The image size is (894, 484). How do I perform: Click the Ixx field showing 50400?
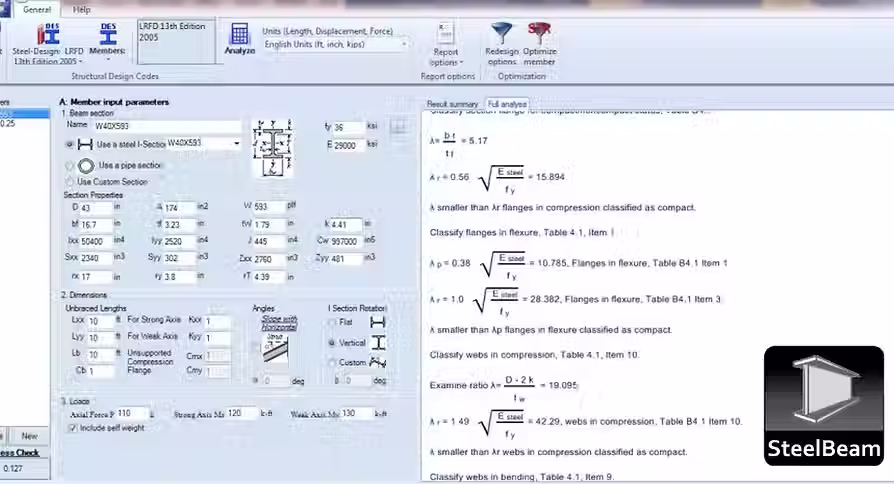click(x=96, y=241)
